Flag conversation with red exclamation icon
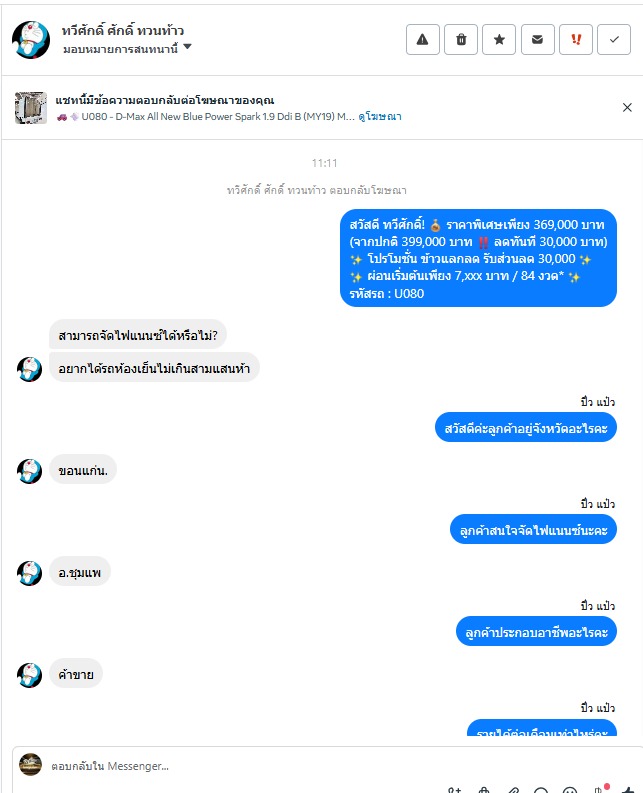 click(576, 39)
